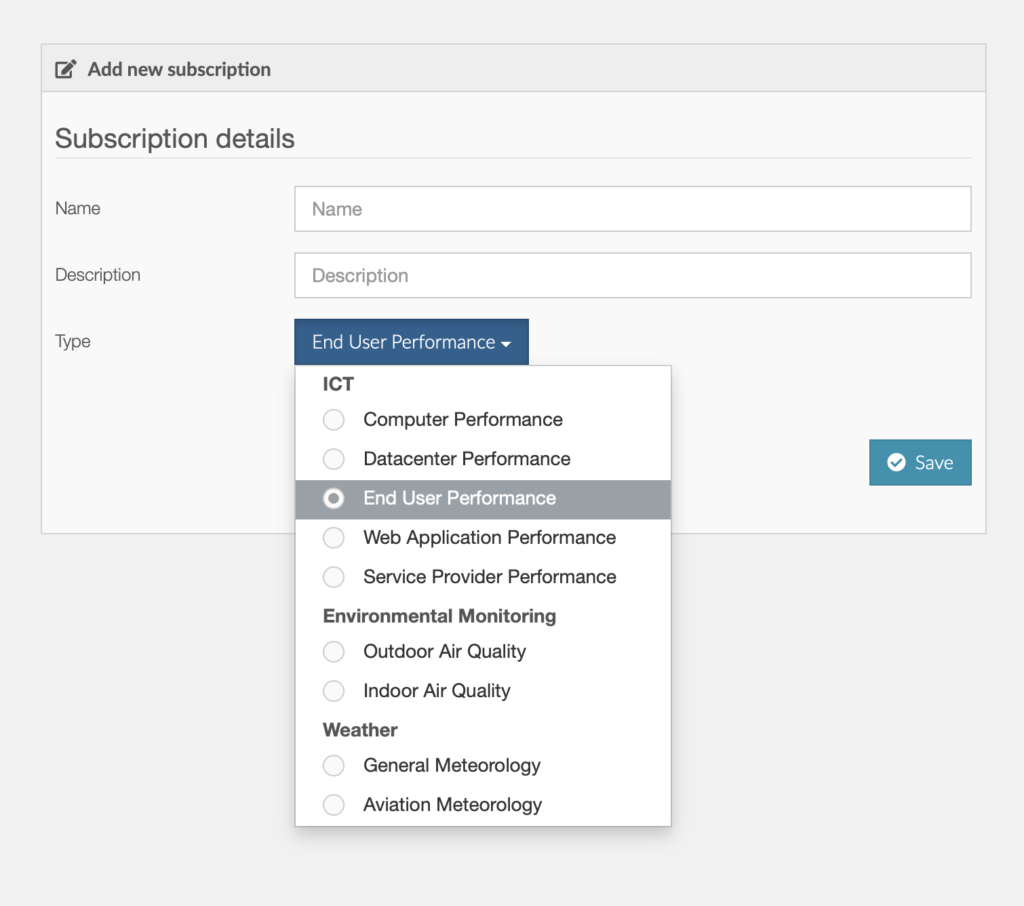
Task: Click the Subscription details heading
Action: point(175,138)
